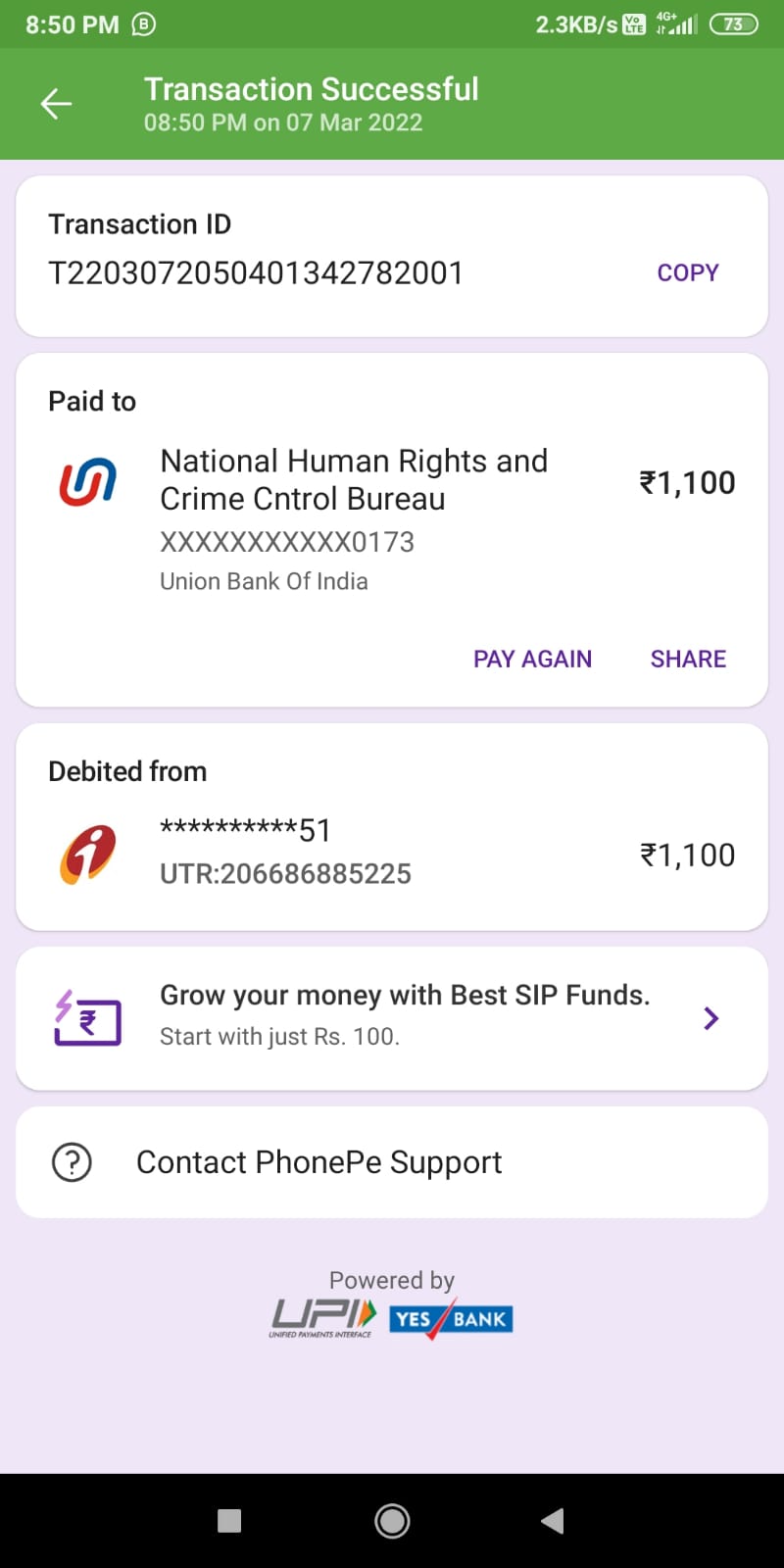This screenshot has width=784, height=1568.
Task: Tap the Yes Bank logo
Action: click(452, 1318)
